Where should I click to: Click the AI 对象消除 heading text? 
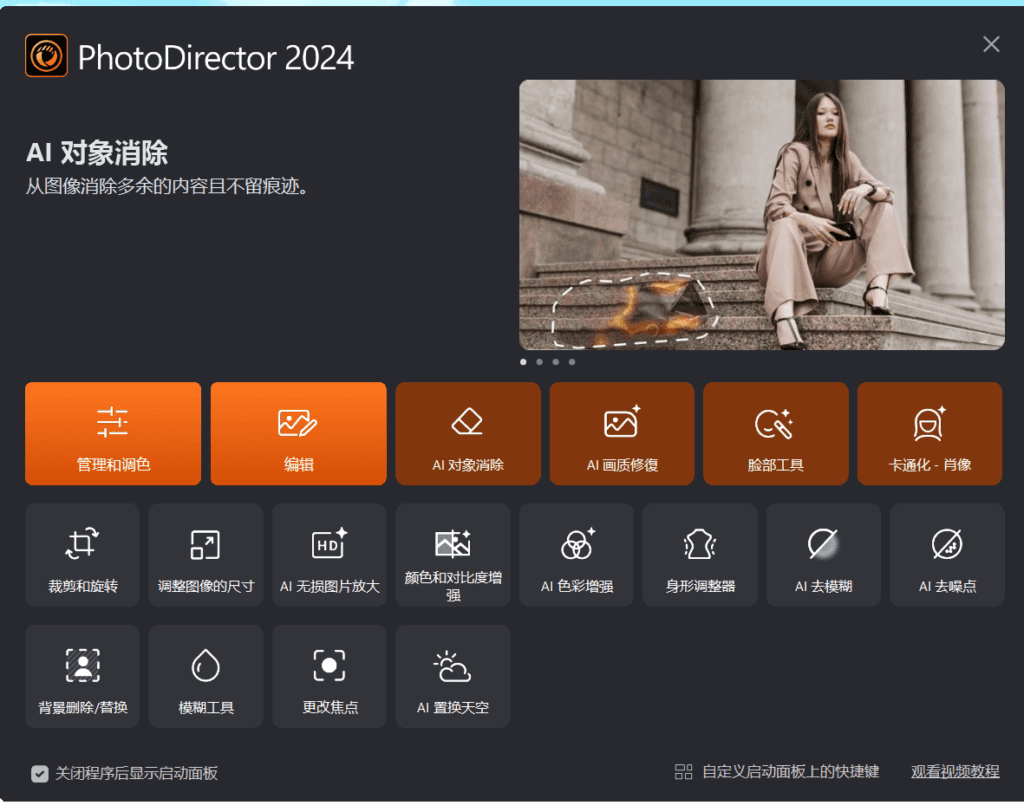click(97, 153)
